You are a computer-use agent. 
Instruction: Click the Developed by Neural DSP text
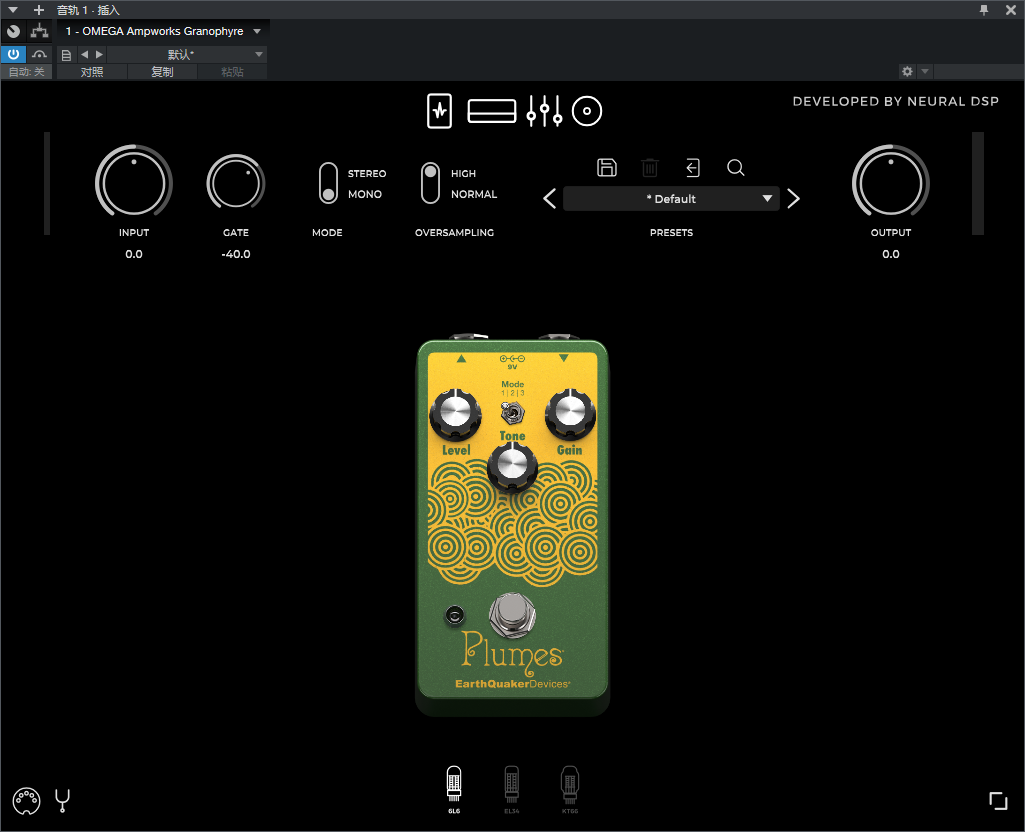pos(896,101)
